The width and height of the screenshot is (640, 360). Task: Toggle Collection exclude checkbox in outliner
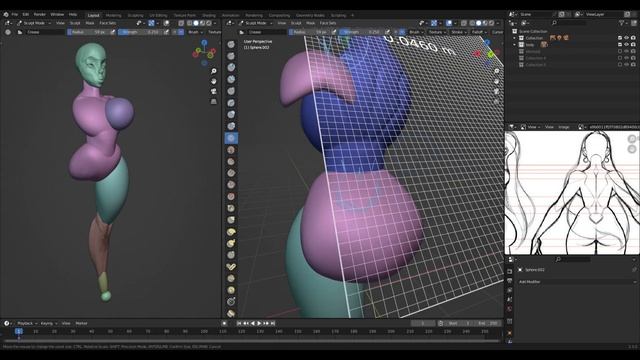tap(620, 38)
